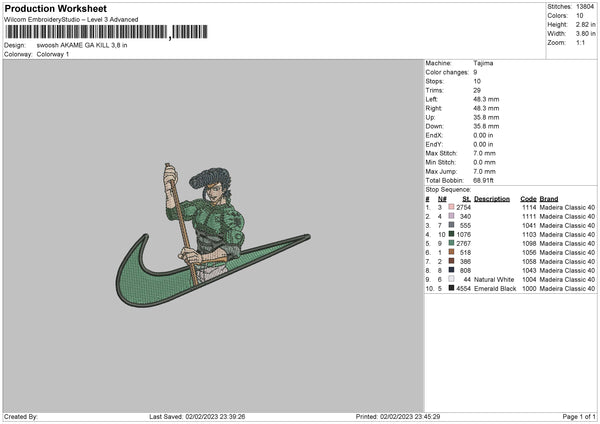Click the 'N#' column header
This screenshot has width=600, height=424.
click(x=442, y=199)
